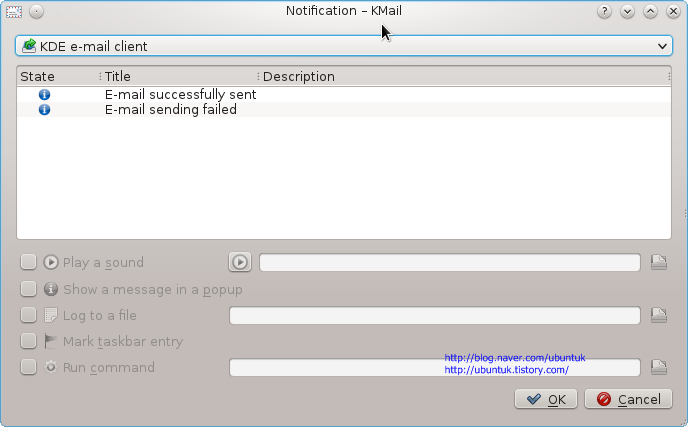The height and width of the screenshot is (427, 688).
Task: Click the 'Play a sound' label icon
Action: pyautogui.click(x=51, y=262)
